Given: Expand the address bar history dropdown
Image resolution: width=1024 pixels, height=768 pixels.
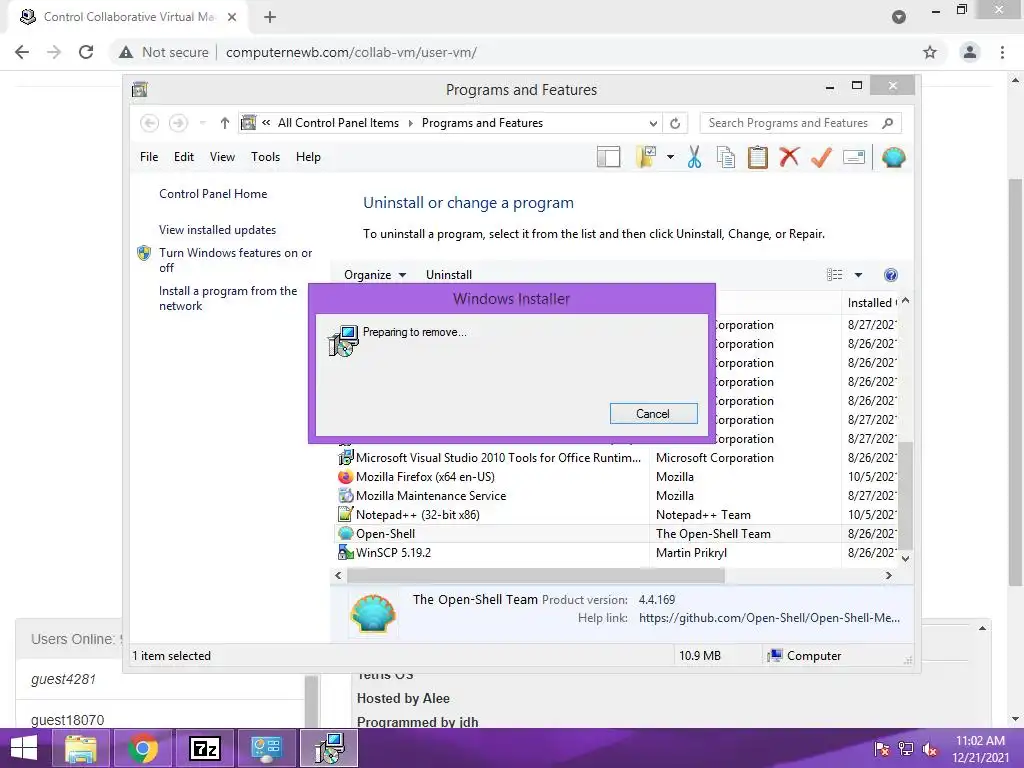Looking at the screenshot, I should coord(653,123).
